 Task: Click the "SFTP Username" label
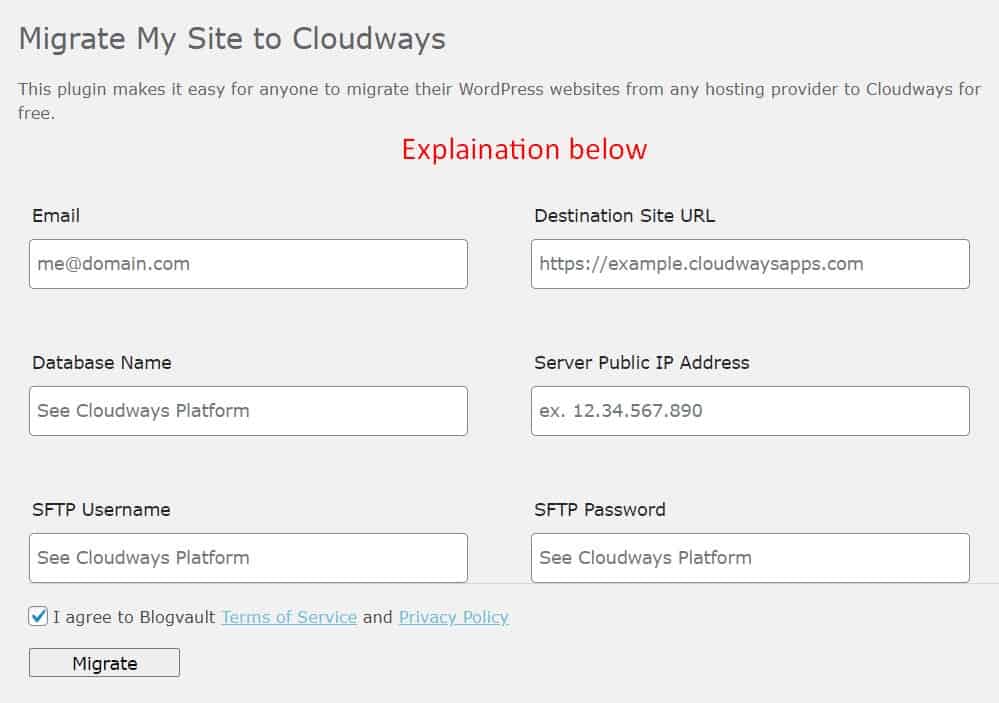pos(101,510)
